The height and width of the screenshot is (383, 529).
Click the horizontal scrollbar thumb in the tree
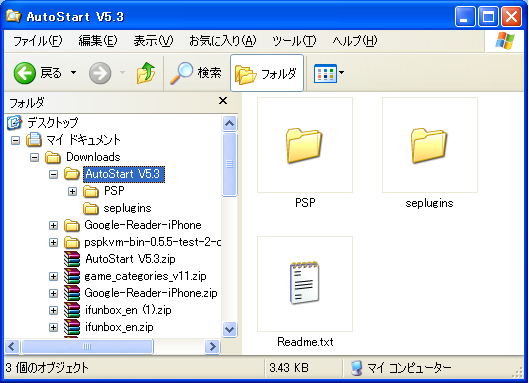coord(87,347)
